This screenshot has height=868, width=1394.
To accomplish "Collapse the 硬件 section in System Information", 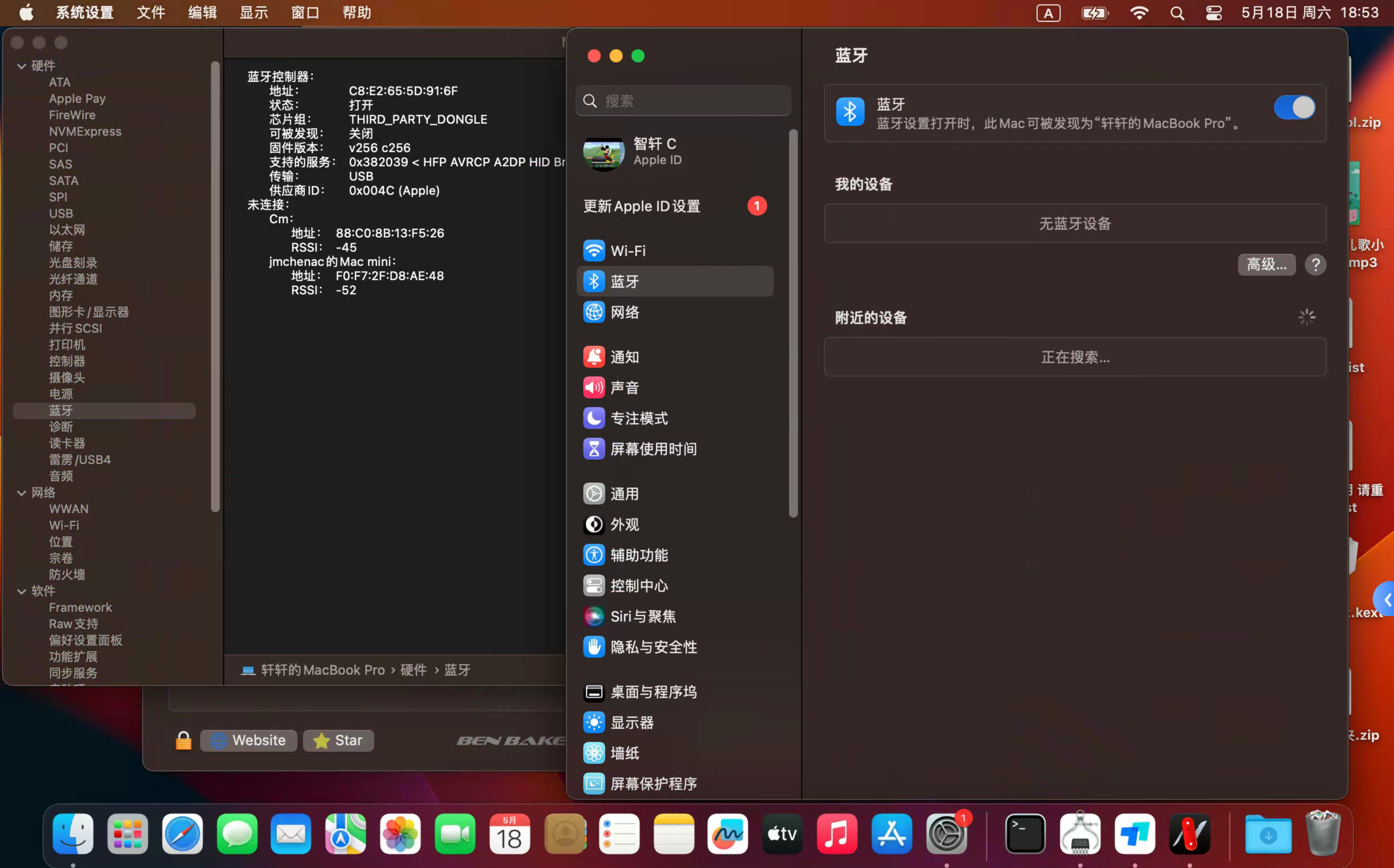I will pyautogui.click(x=22, y=66).
